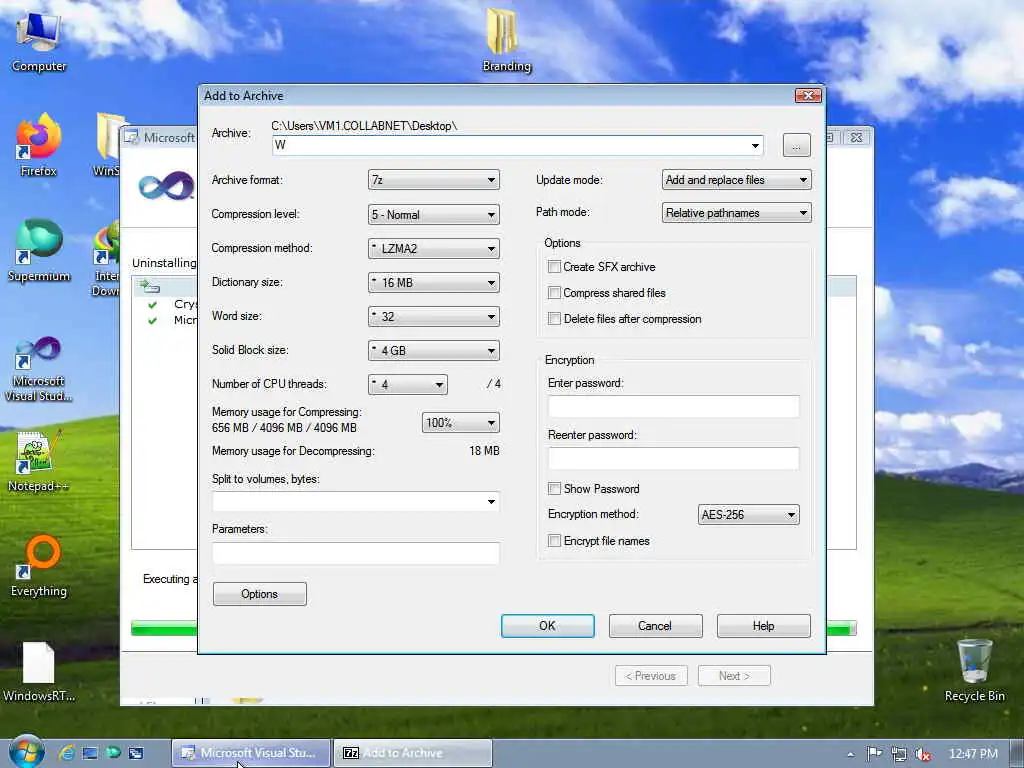Open the Branding folder on desktop
The height and width of the screenshot is (768, 1024).
505,40
